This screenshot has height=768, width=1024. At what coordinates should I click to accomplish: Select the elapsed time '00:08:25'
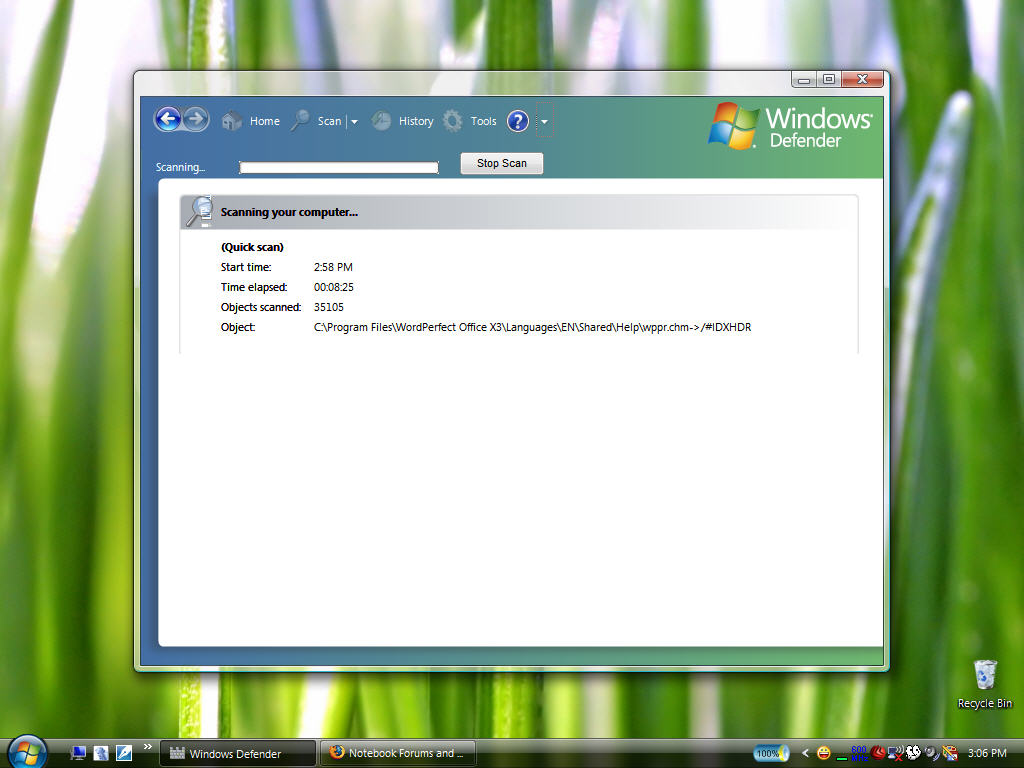click(334, 287)
